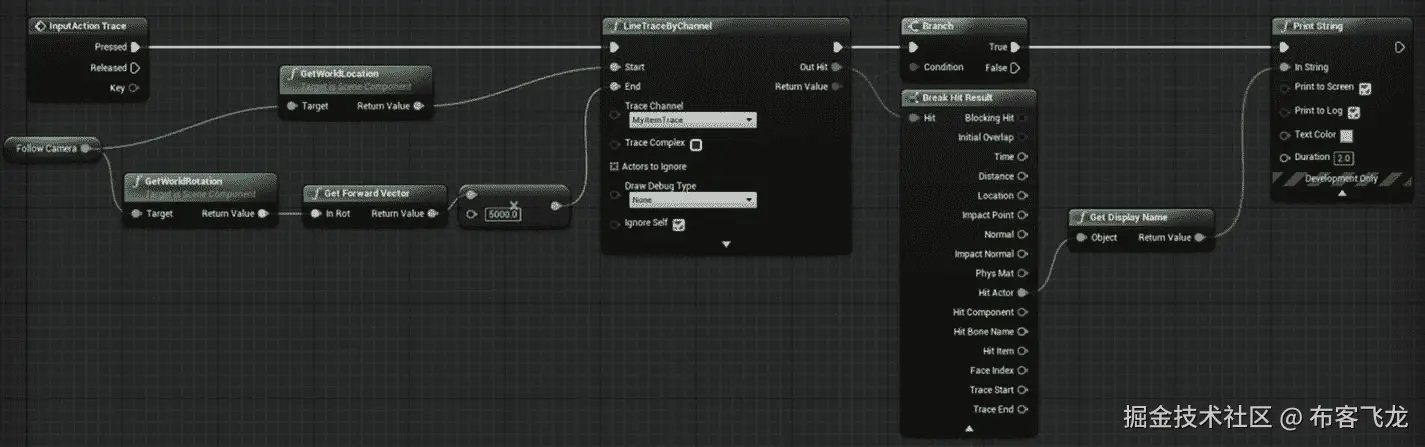Select the Branch node title
The image size is (1425, 447).
pyautogui.click(x=938, y=25)
